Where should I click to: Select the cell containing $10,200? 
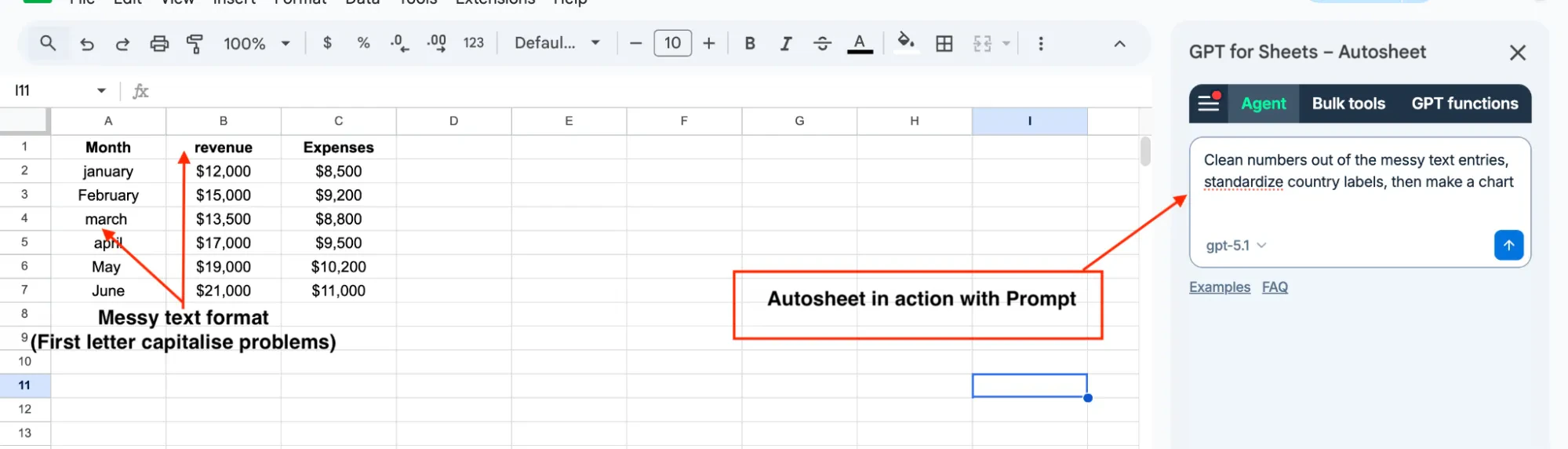tap(339, 267)
